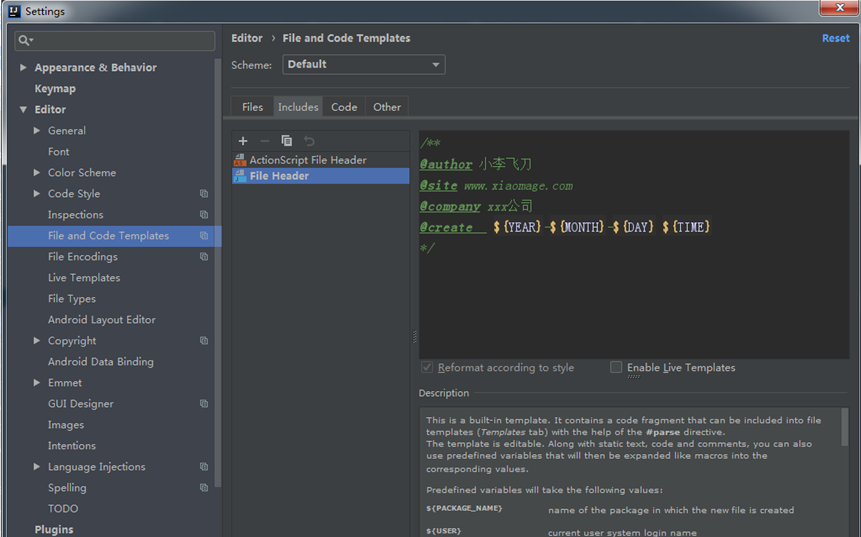
Task: Switch to the Files tab
Action: 252,107
